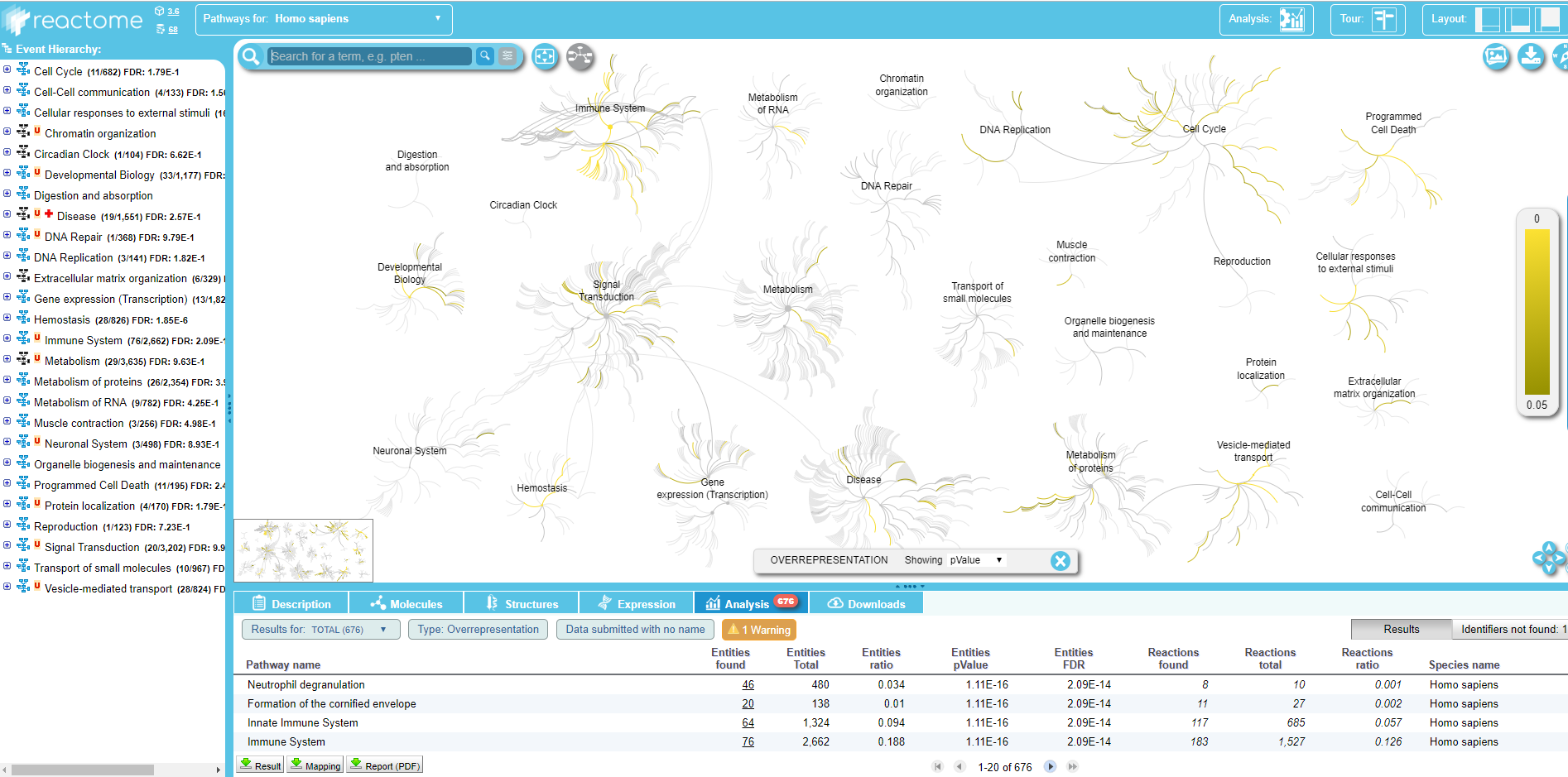Viewport: 1568px width, 777px height.
Task: Start the Tour signpost icon
Action: [1383, 19]
